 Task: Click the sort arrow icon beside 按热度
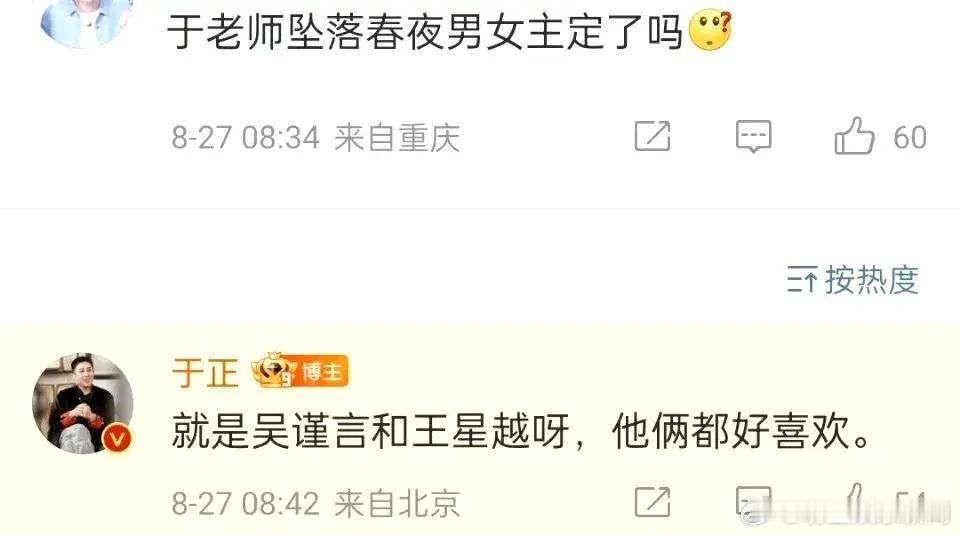801,281
